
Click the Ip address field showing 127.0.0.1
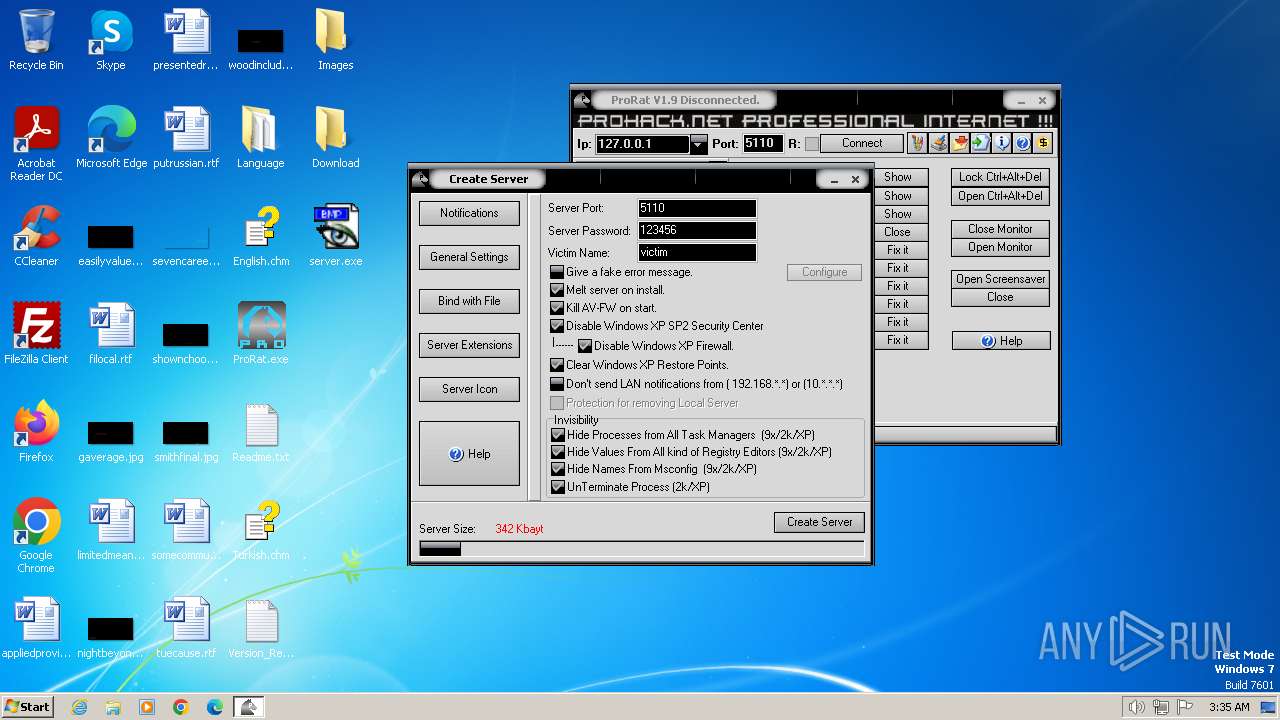pos(642,144)
